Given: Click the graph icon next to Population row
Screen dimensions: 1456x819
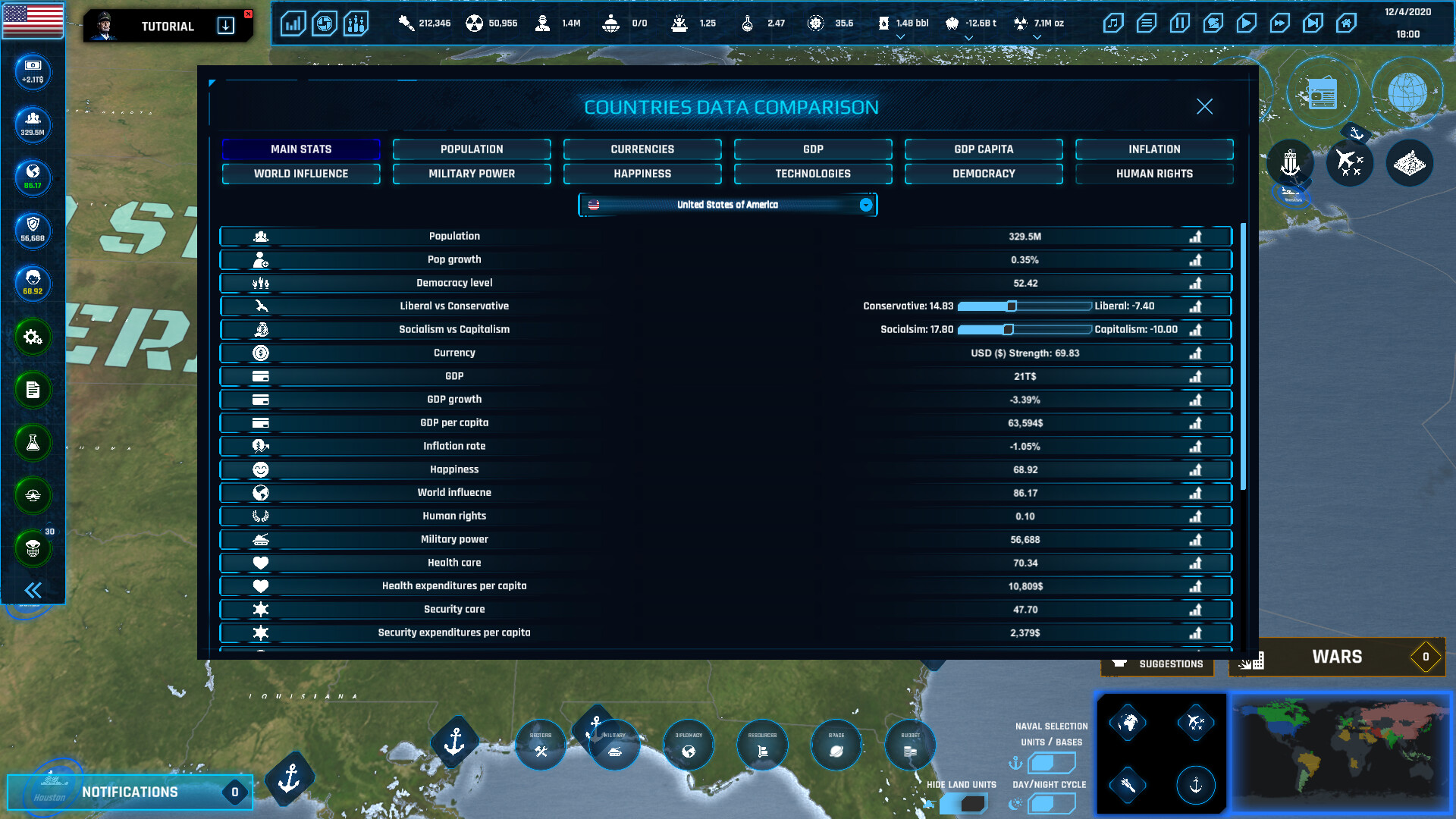Looking at the screenshot, I should (x=1197, y=236).
